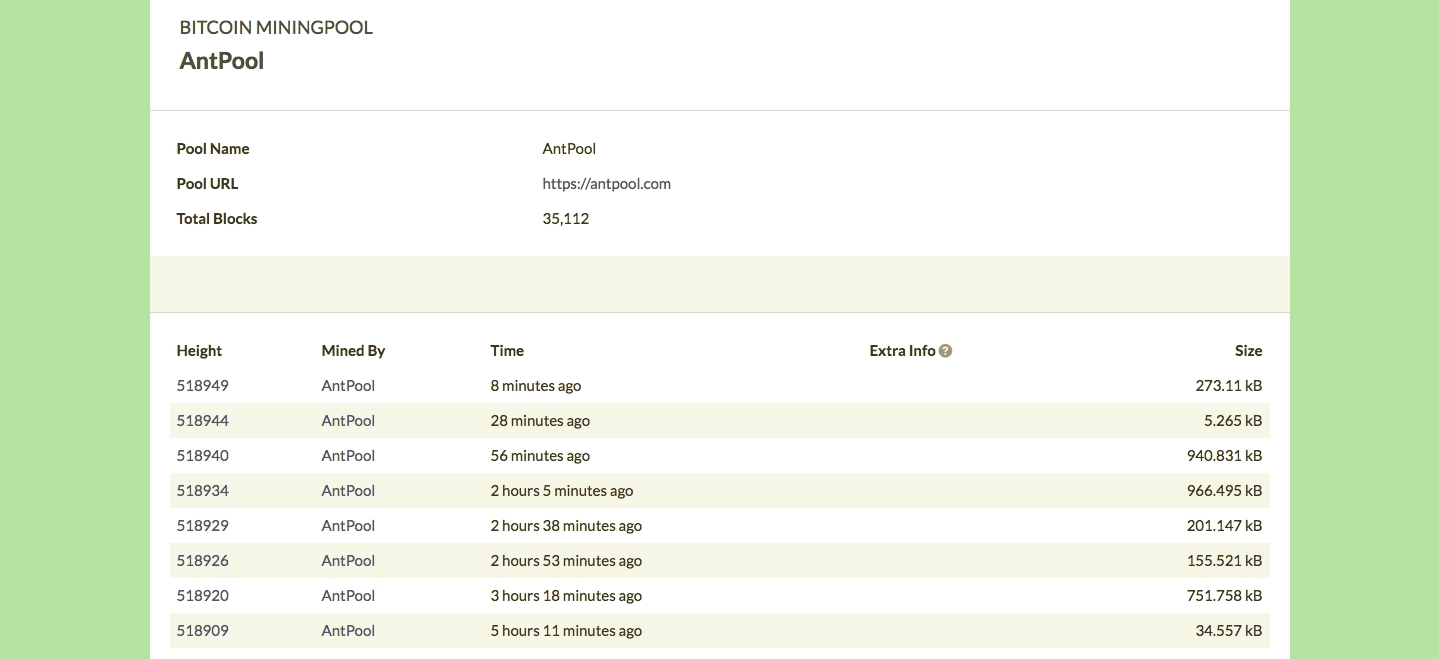The width and height of the screenshot is (1439, 659).
Task: Click the 5.265 kB size value
Action: pyautogui.click(x=1233, y=421)
